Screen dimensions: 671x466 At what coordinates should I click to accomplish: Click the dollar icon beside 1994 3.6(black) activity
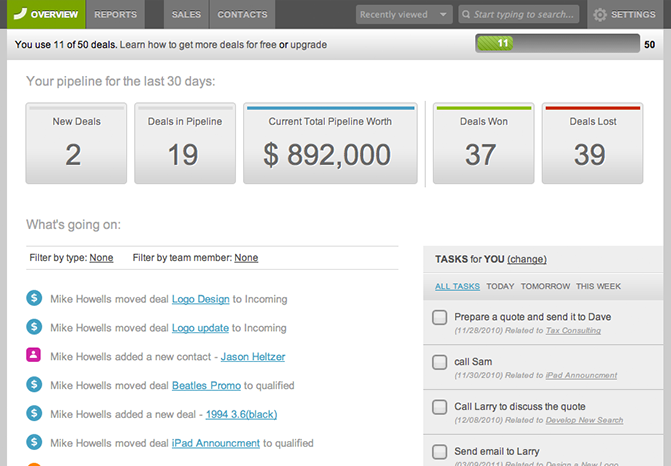[34, 413]
